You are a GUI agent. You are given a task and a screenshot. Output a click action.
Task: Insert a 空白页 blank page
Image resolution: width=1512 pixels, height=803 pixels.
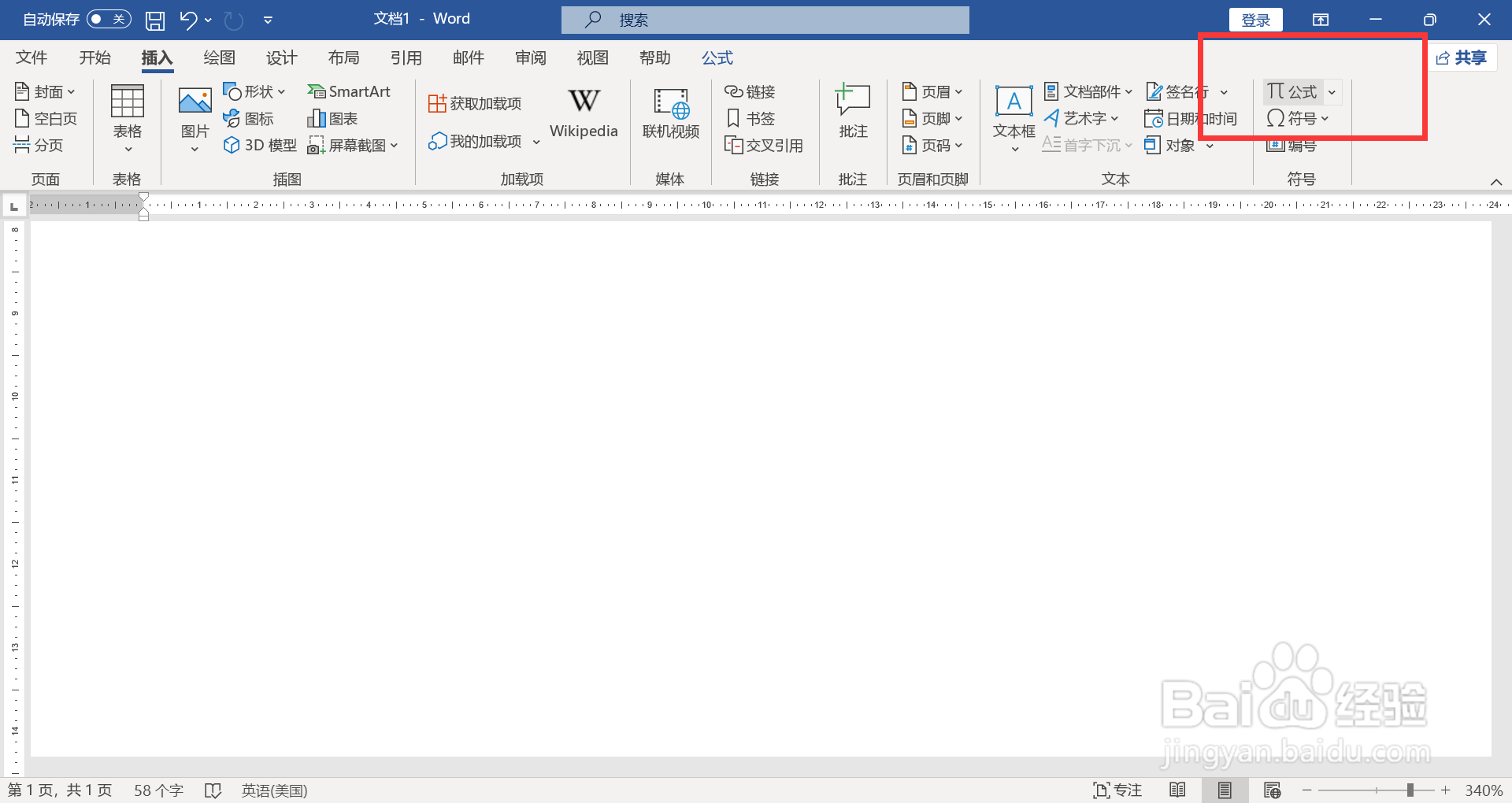pyautogui.click(x=46, y=119)
